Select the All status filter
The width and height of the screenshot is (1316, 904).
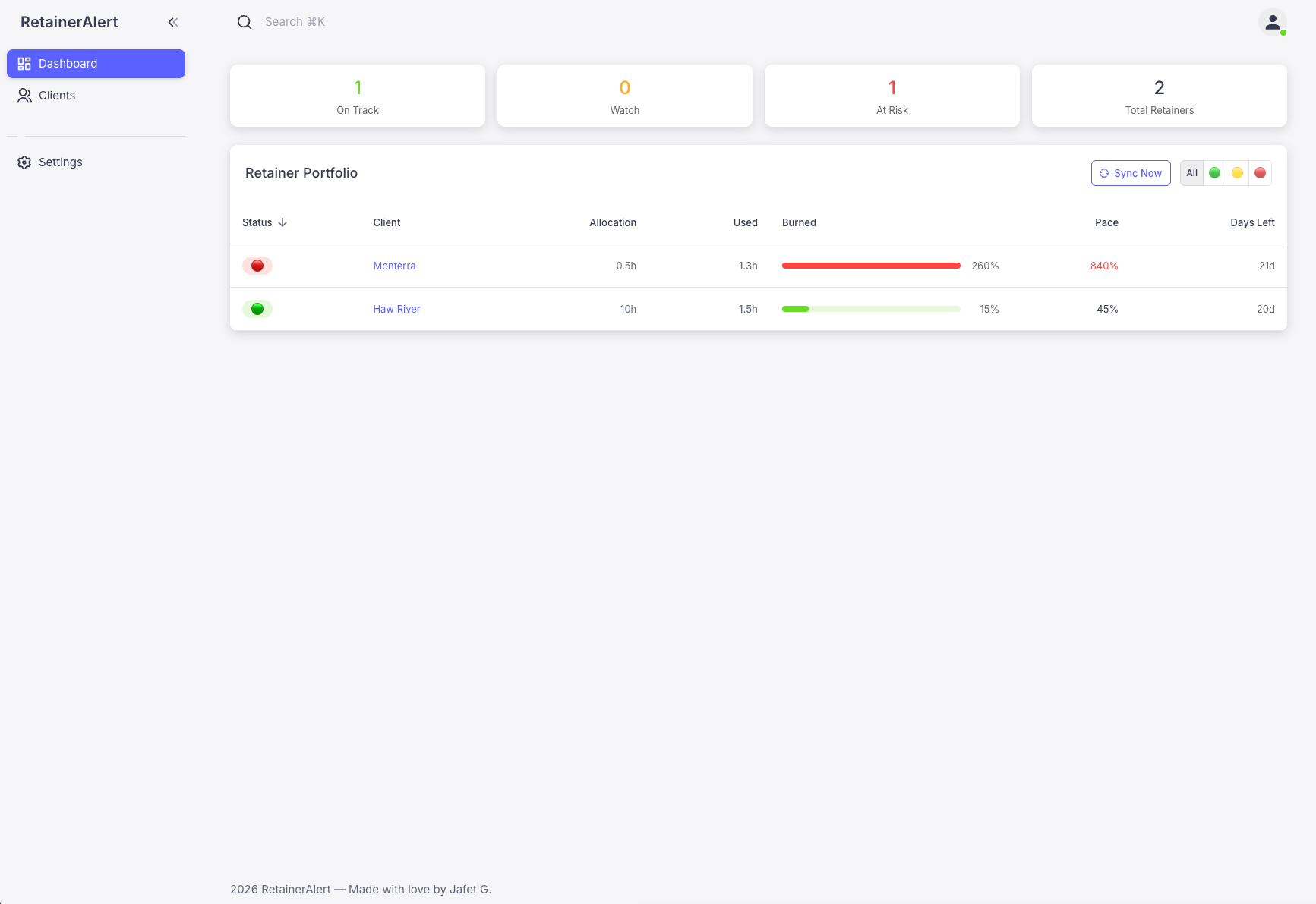pos(1191,172)
